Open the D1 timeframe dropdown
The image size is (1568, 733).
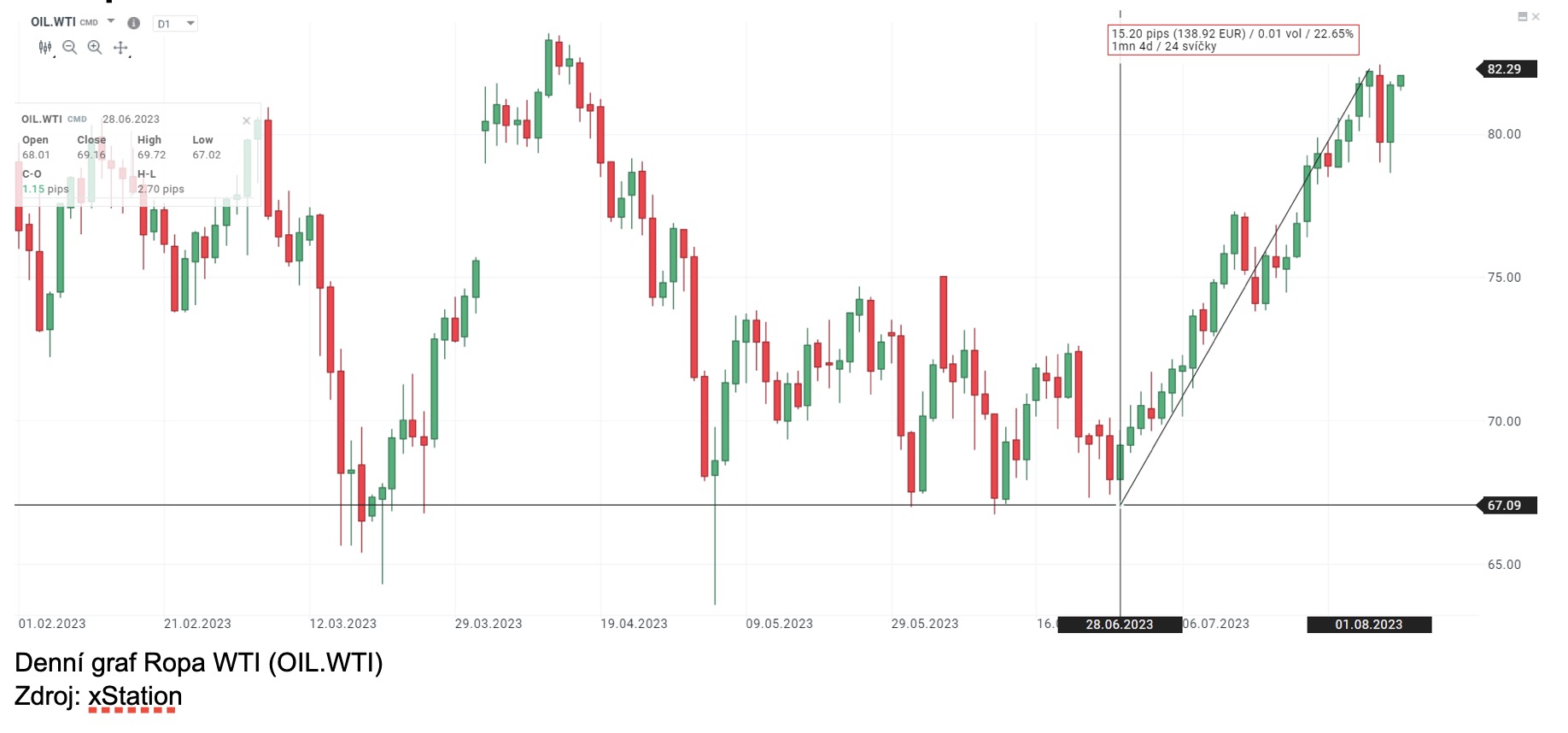(175, 23)
